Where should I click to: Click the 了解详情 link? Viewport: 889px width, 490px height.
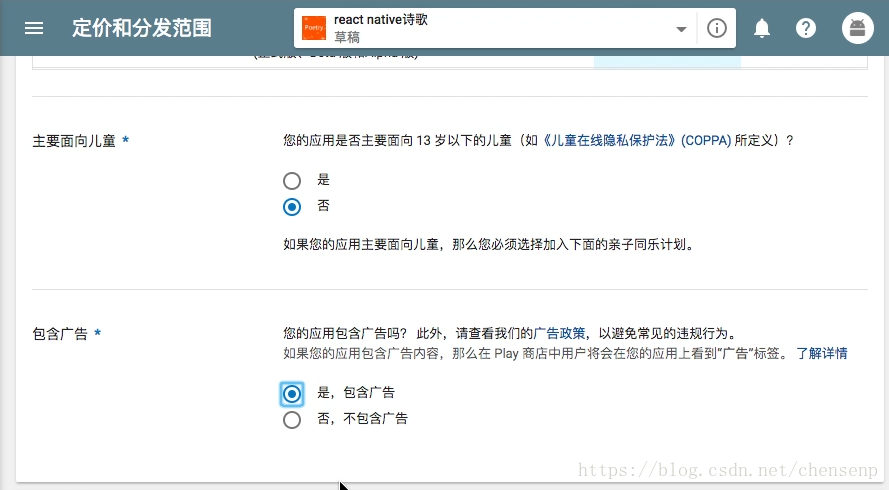point(822,353)
